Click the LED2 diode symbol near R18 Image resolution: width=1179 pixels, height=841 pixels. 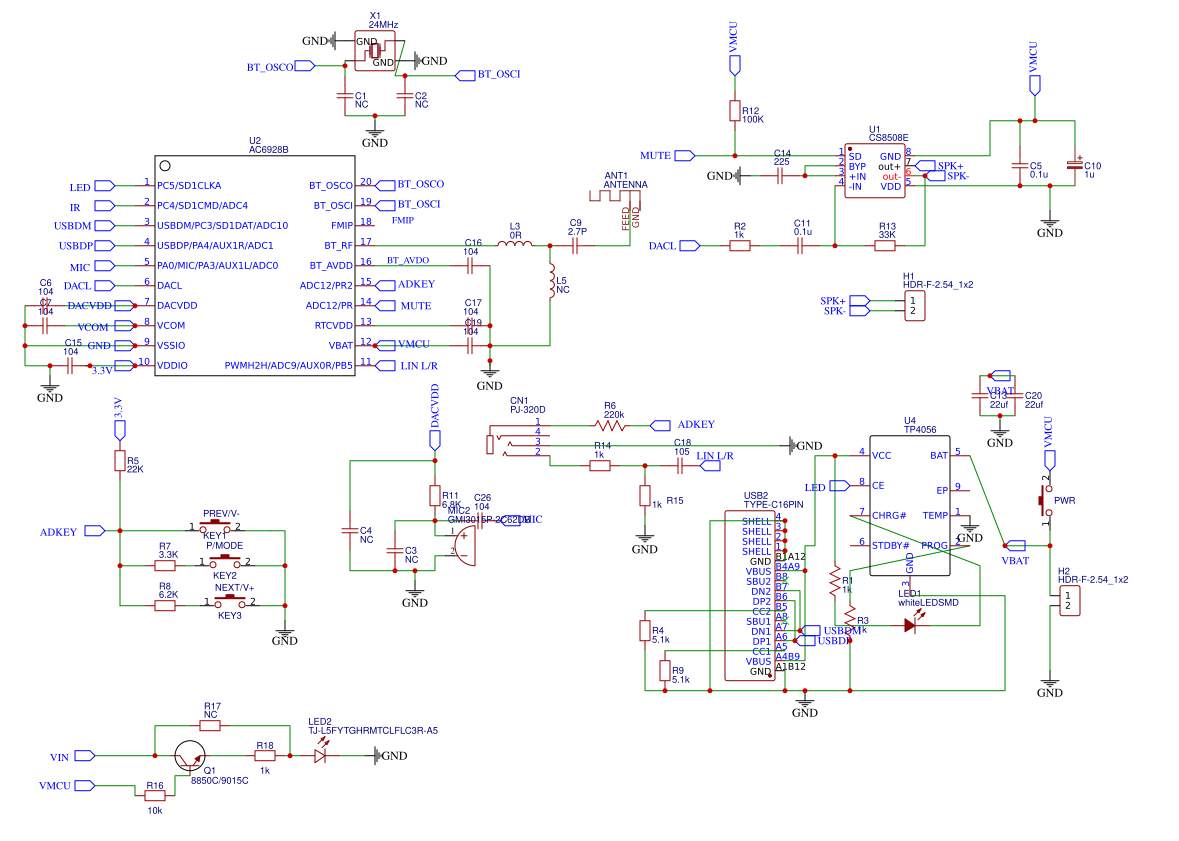(x=321, y=752)
